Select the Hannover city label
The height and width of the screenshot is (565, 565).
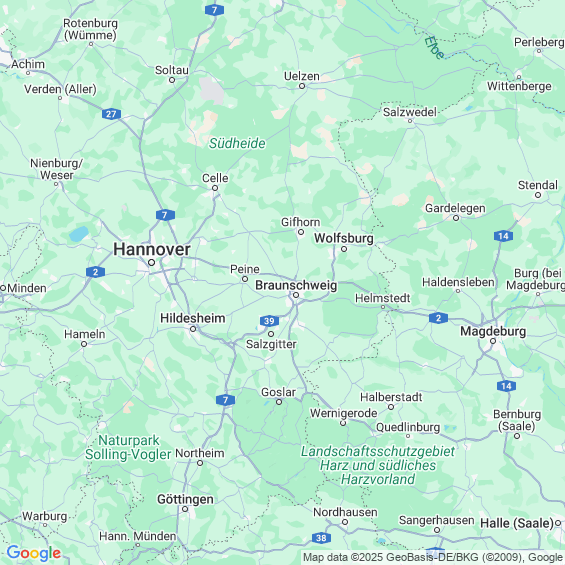(x=152, y=249)
